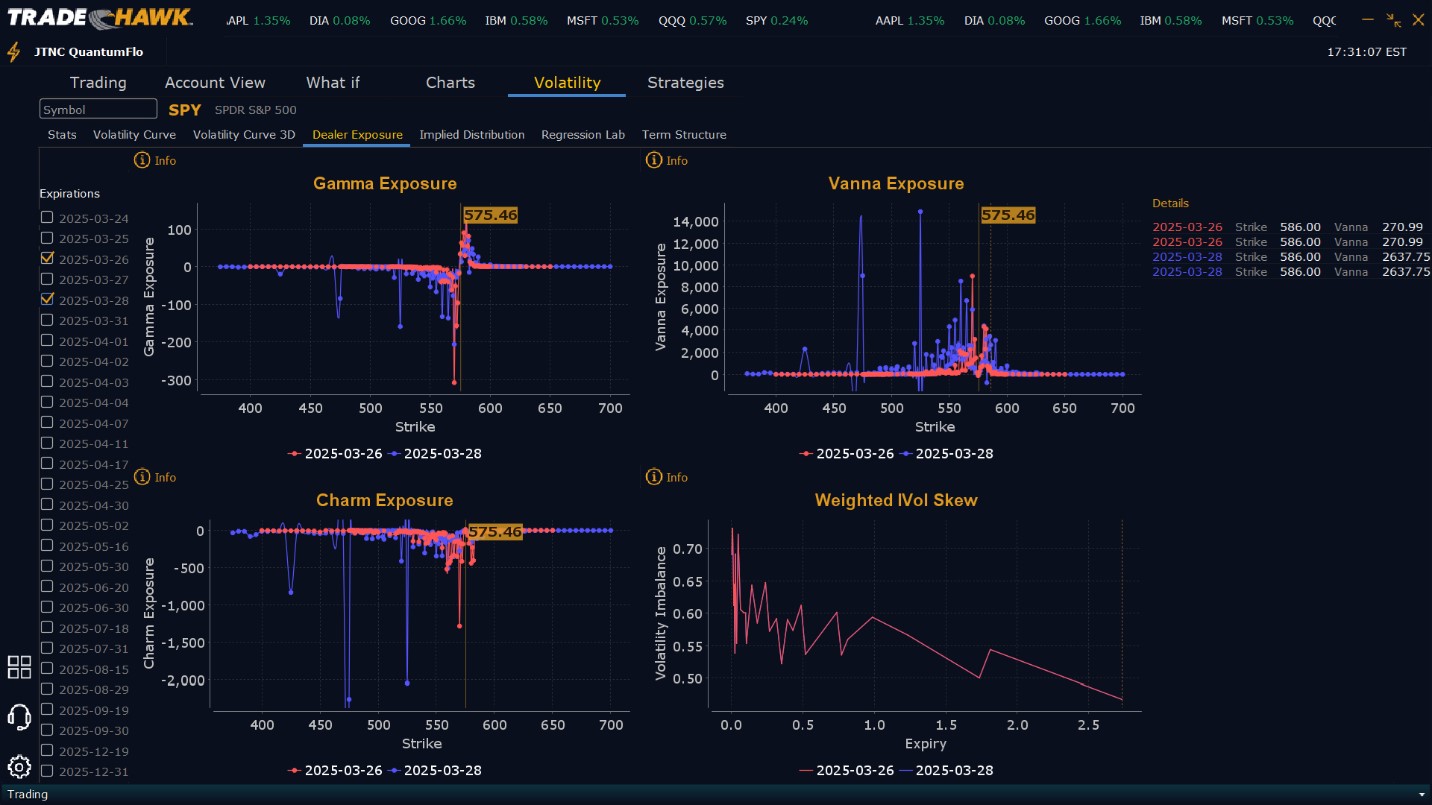The height and width of the screenshot is (805, 1432).
Task: Click the 575.46 price marker on Charm chart
Action: pos(495,532)
